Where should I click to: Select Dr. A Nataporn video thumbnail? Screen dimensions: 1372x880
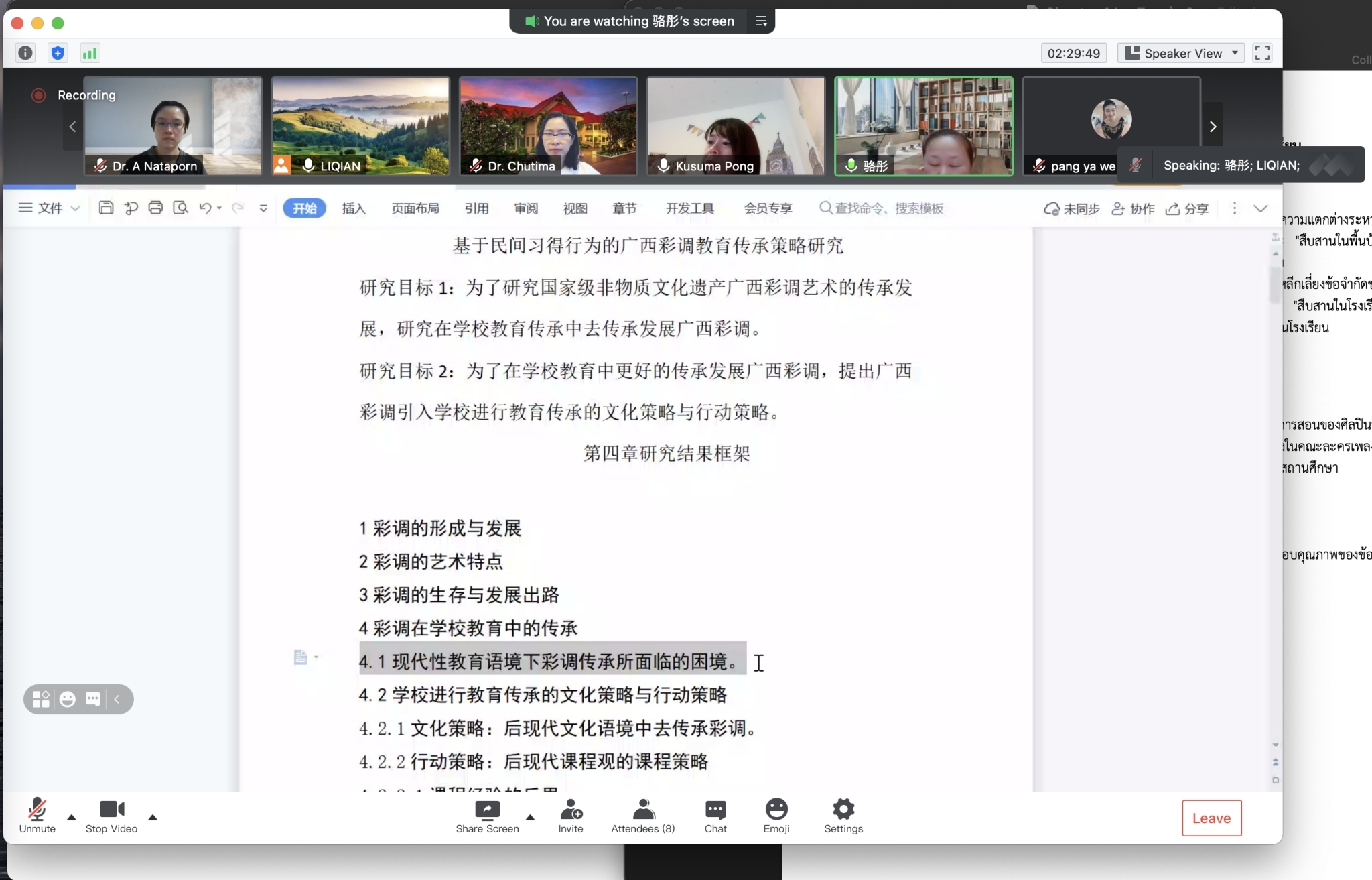[x=172, y=126]
